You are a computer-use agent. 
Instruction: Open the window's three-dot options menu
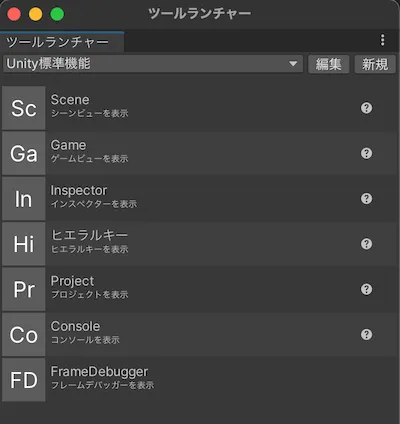coord(383,40)
